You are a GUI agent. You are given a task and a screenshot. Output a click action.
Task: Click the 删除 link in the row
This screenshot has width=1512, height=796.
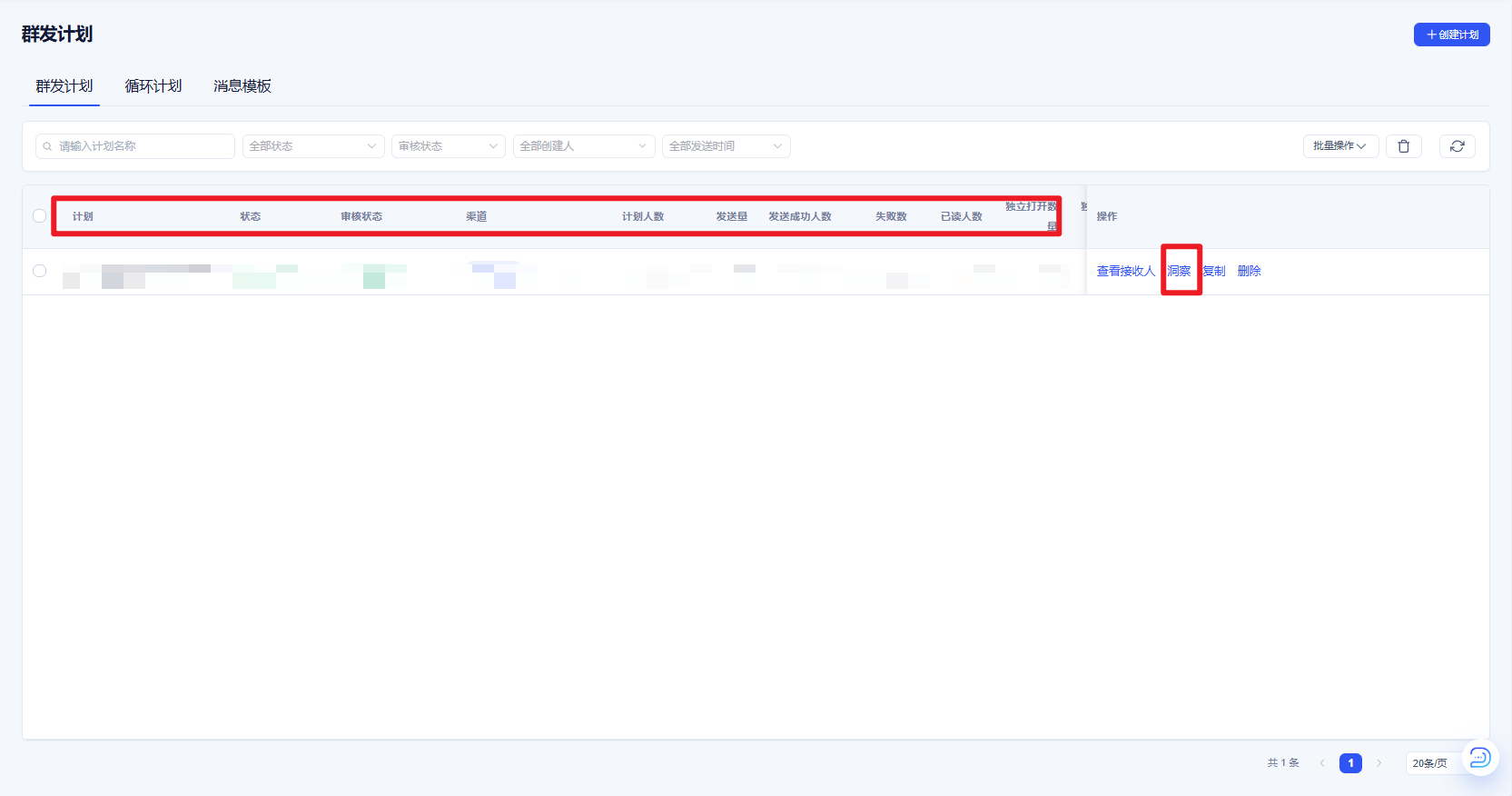pos(1249,271)
